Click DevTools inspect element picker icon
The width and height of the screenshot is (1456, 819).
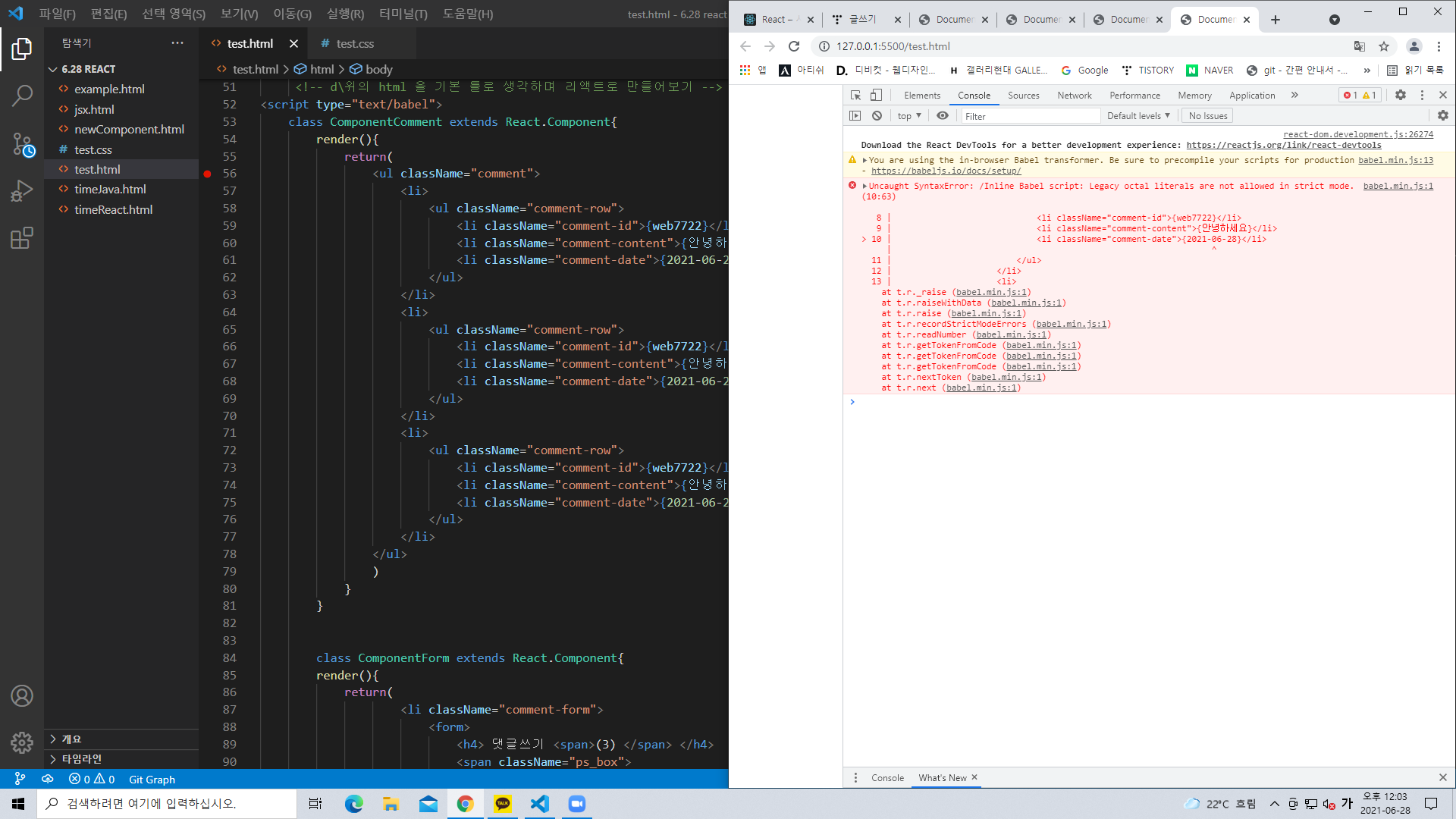pos(855,95)
